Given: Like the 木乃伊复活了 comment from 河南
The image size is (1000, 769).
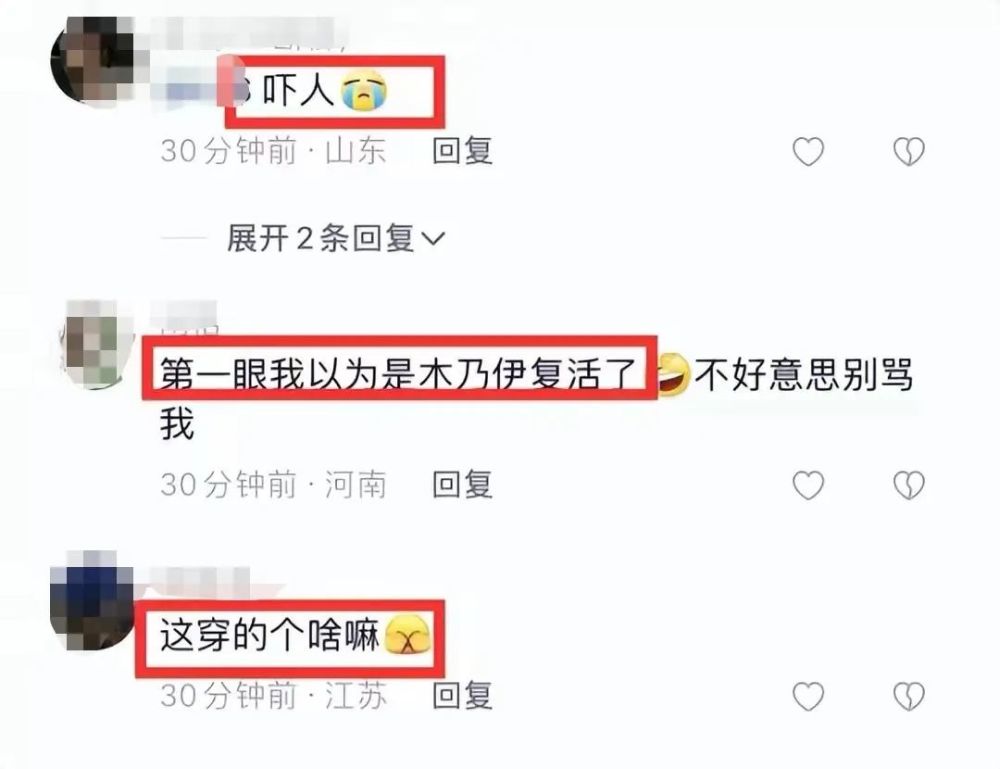Looking at the screenshot, I should pos(808,485).
